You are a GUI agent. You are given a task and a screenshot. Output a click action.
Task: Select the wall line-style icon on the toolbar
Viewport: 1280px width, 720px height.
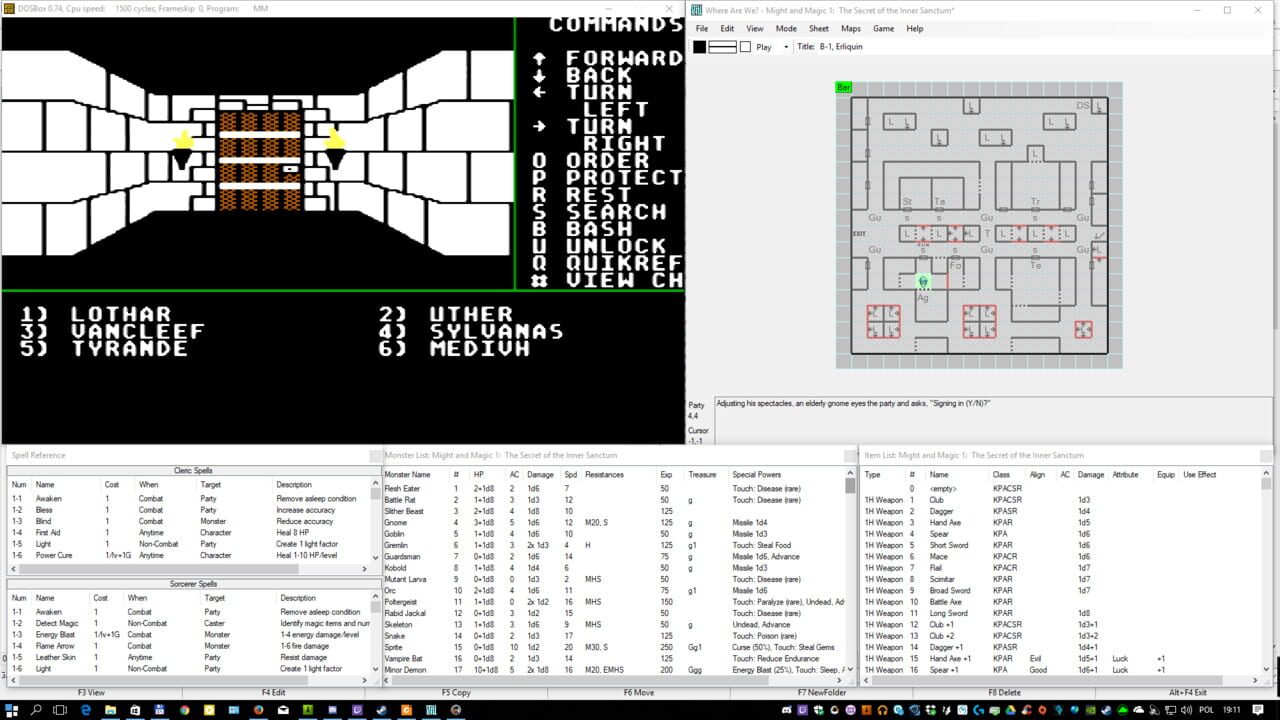[720, 46]
